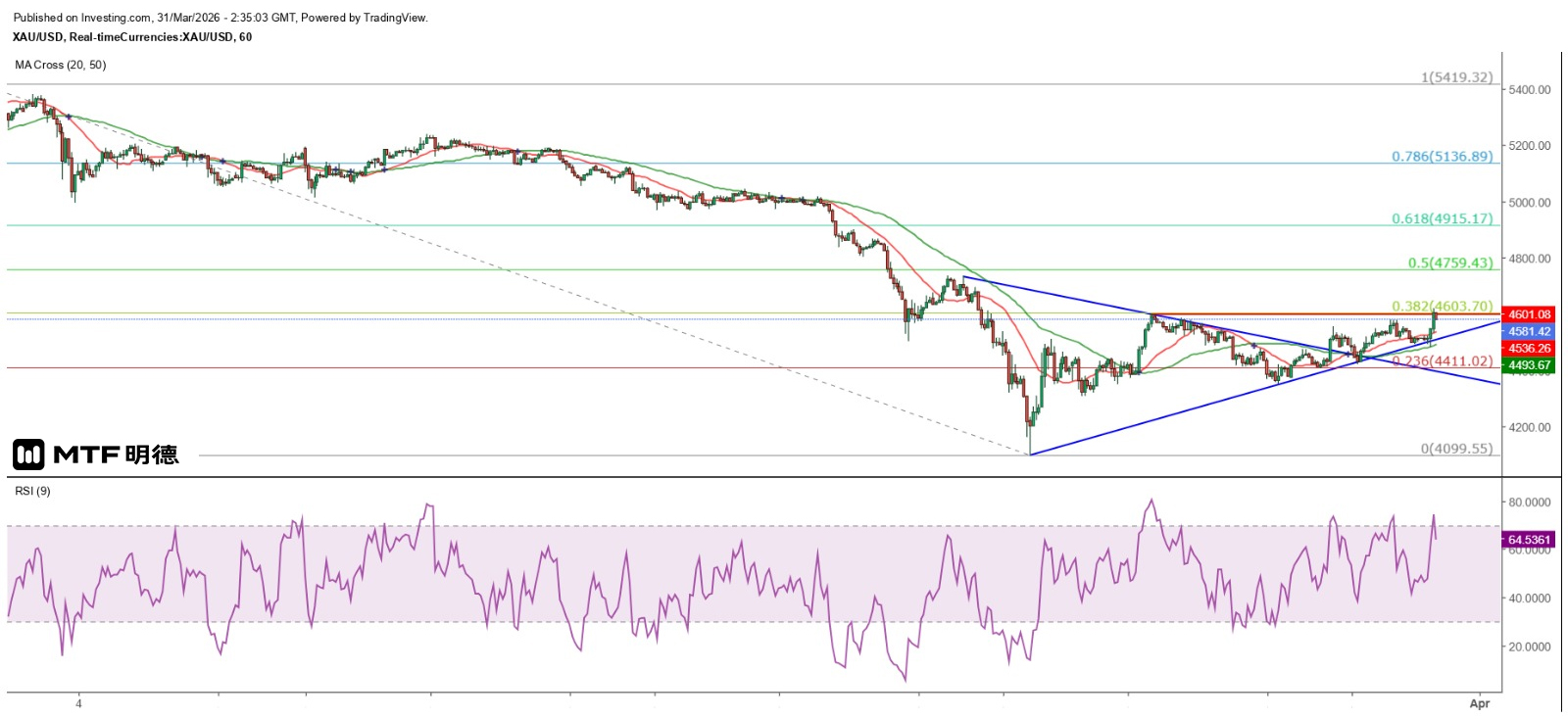Select the 0.618(4915.17) Fibonacci level label

tap(1443, 218)
